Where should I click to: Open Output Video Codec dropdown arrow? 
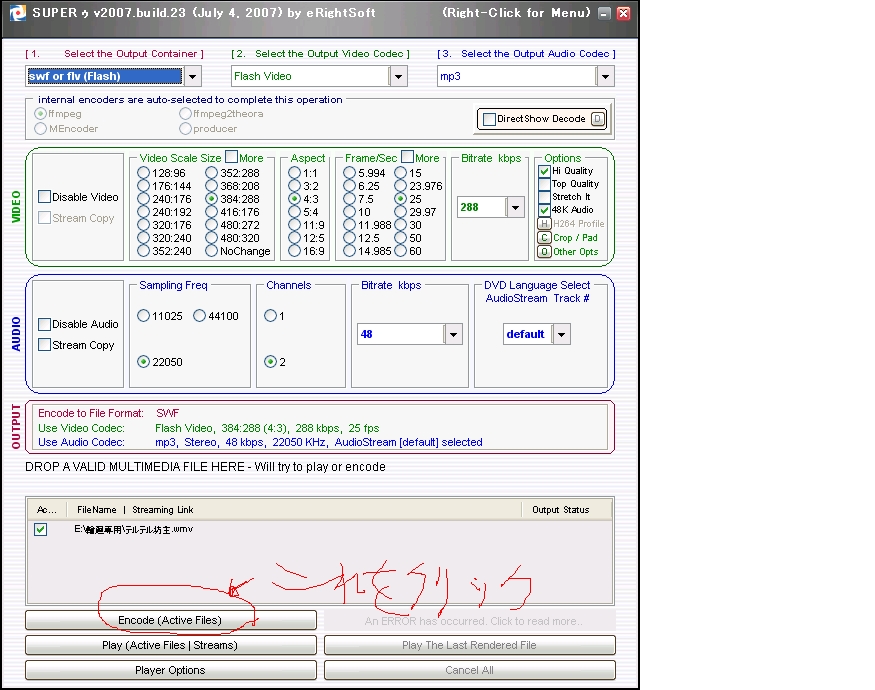[398, 76]
